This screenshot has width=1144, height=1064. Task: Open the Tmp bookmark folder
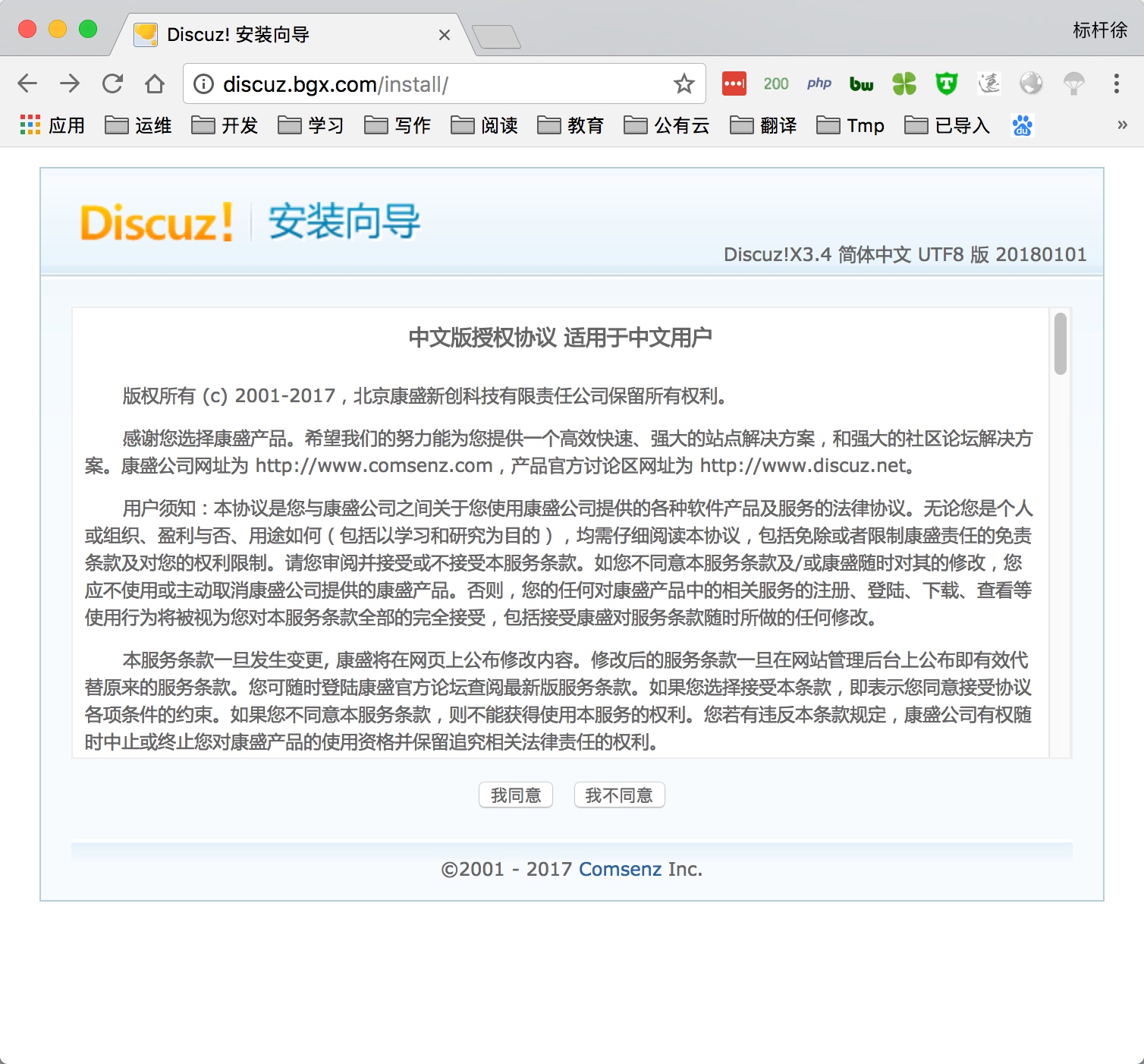click(x=850, y=125)
